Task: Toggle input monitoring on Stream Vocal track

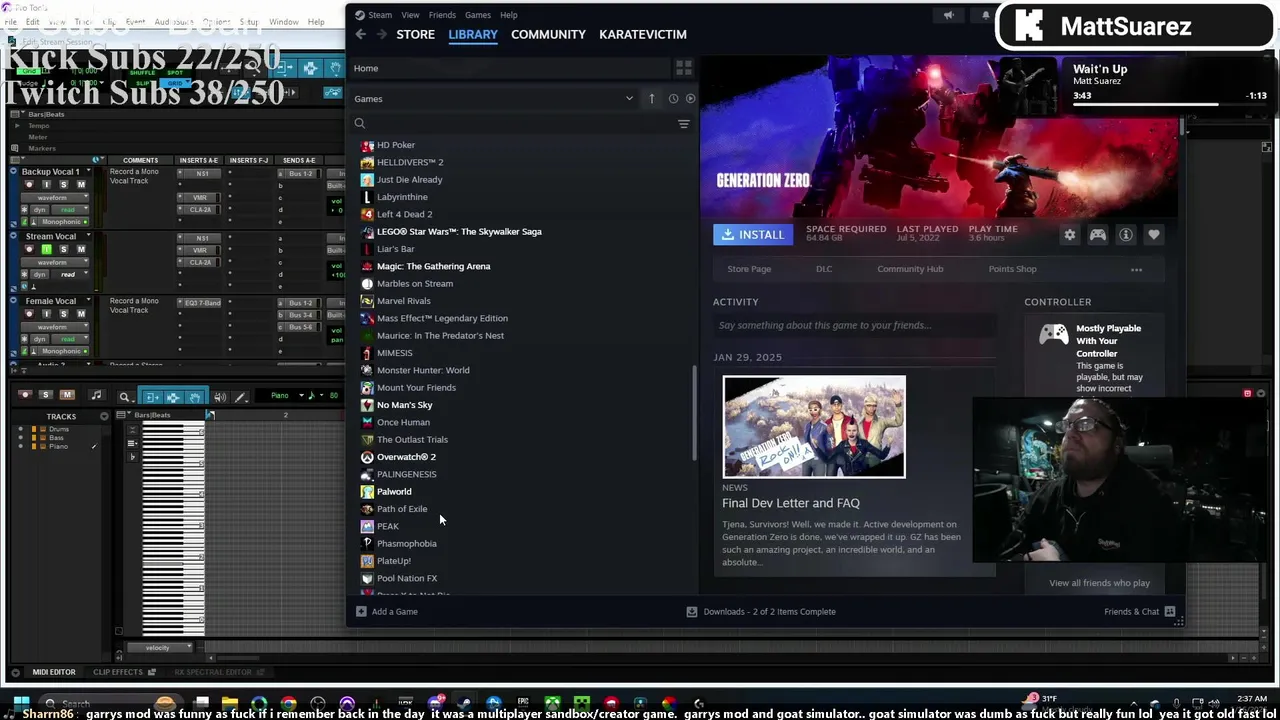Action: [x=46, y=249]
